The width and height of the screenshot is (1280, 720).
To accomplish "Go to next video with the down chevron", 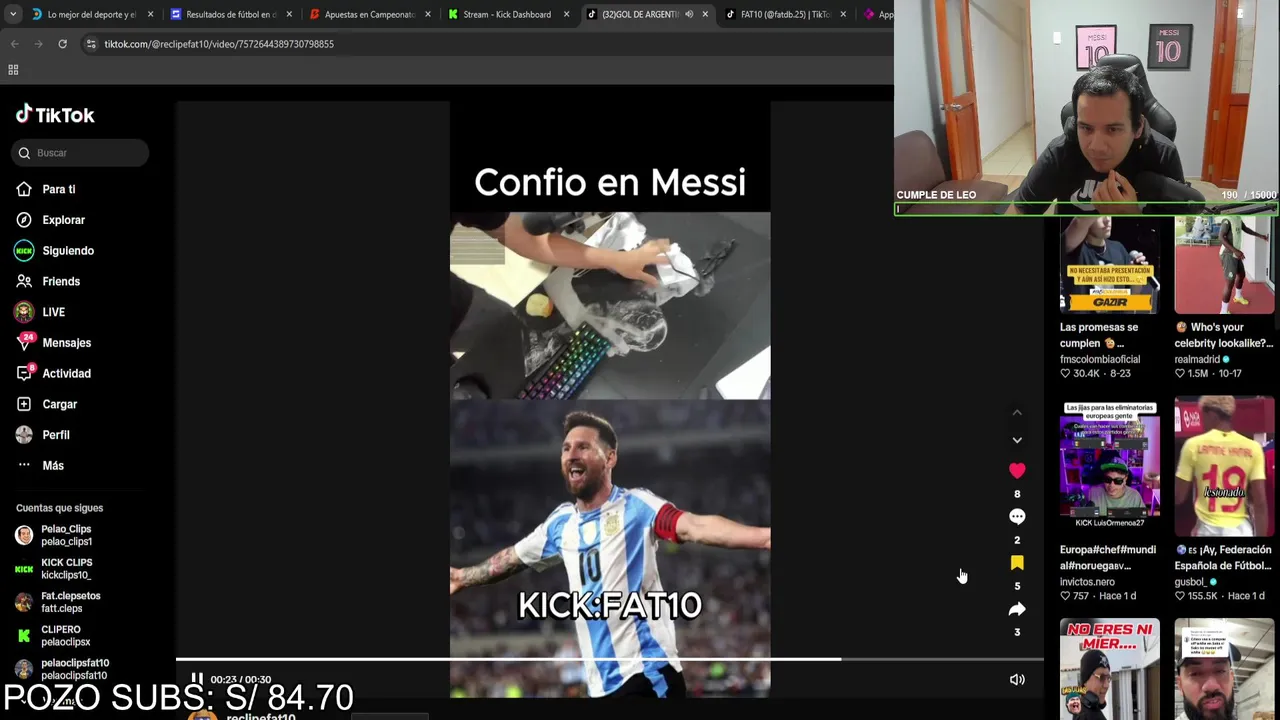I will [x=1017, y=440].
